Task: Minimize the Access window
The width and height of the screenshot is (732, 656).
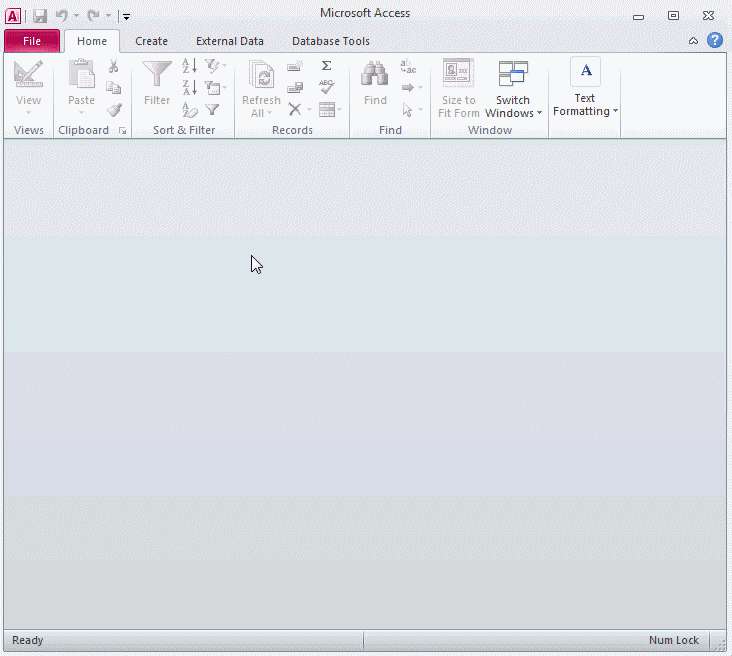Action: (638, 17)
